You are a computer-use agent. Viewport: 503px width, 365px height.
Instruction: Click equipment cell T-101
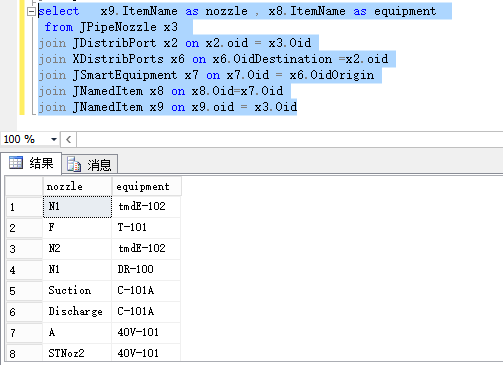pos(146,228)
